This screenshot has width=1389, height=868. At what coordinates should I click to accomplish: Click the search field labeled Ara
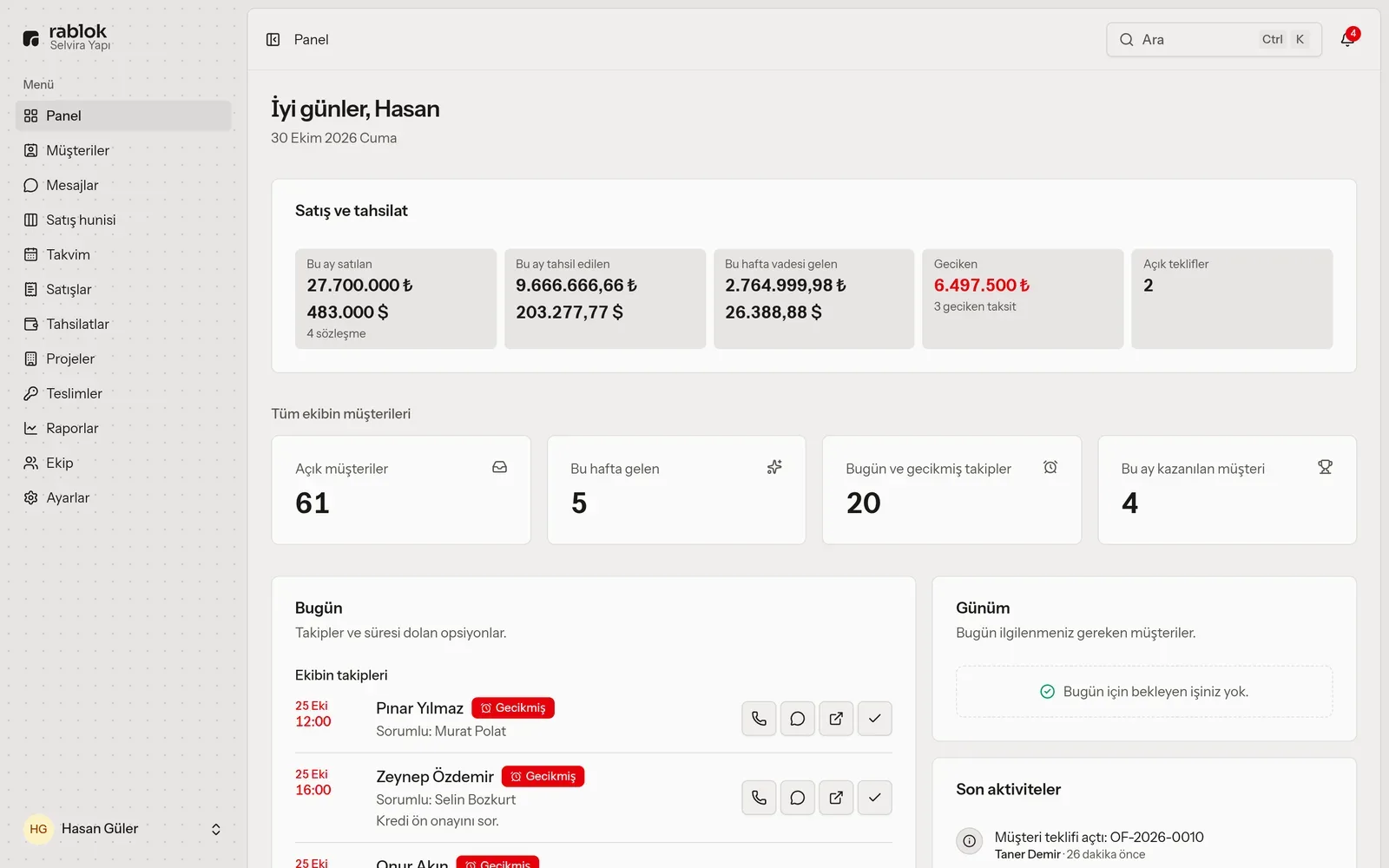click(x=1214, y=40)
